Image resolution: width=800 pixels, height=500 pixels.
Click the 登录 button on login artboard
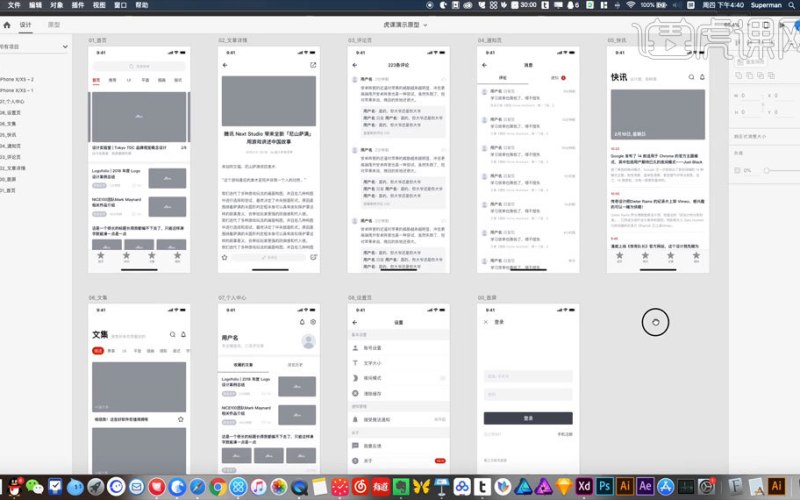tap(528, 418)
